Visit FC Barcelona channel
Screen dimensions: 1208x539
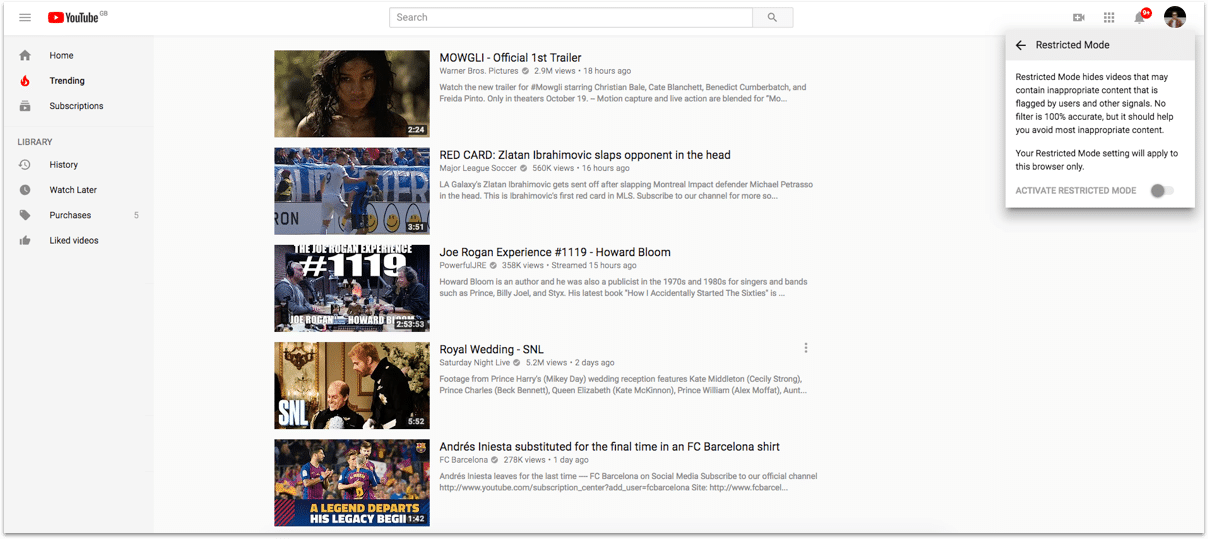464,460
